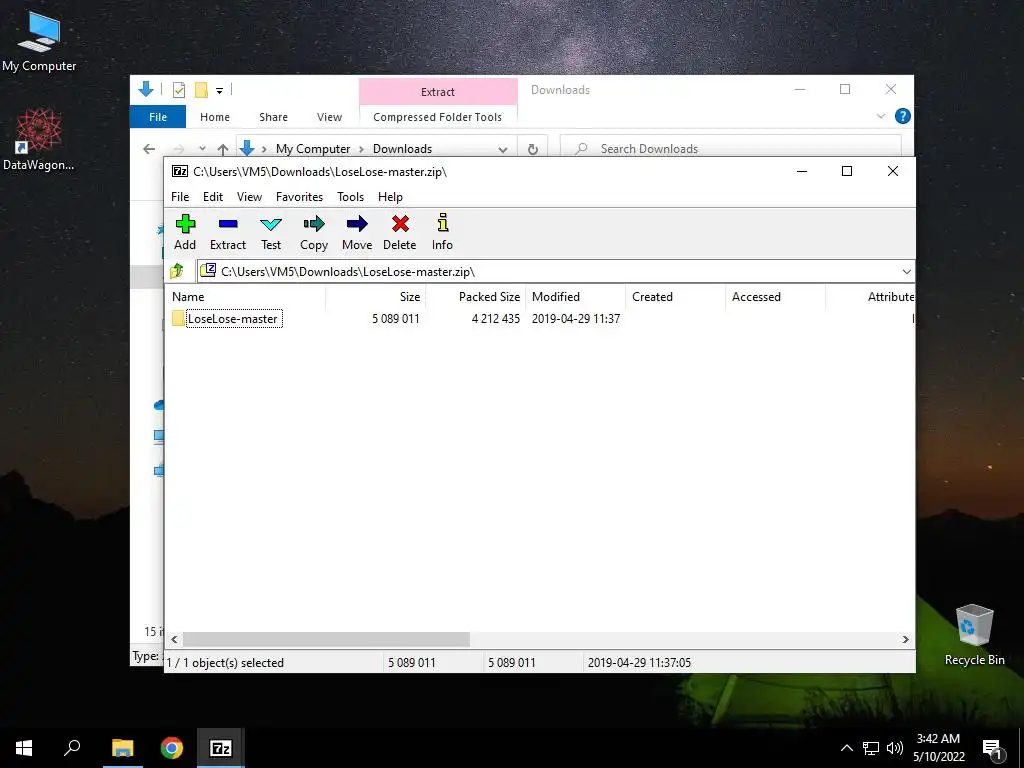Click Explorer Help question mark icon
This screenshot has height=768, width=1024.
click(903, 116)
